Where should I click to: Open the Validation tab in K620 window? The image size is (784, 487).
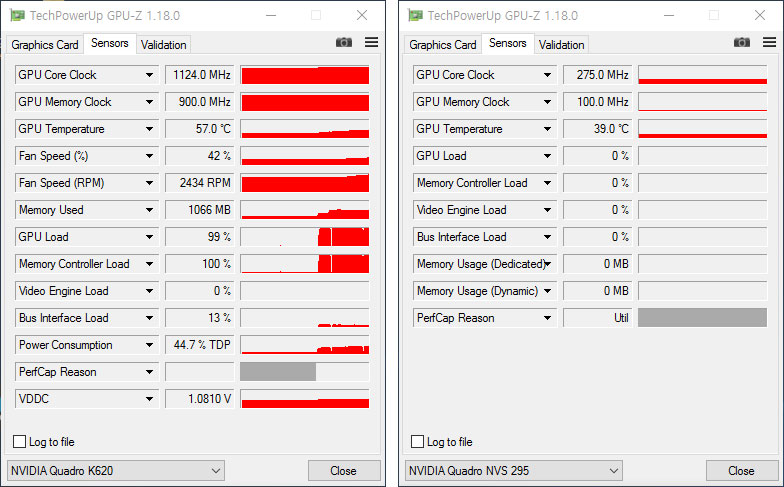(164, 45)
